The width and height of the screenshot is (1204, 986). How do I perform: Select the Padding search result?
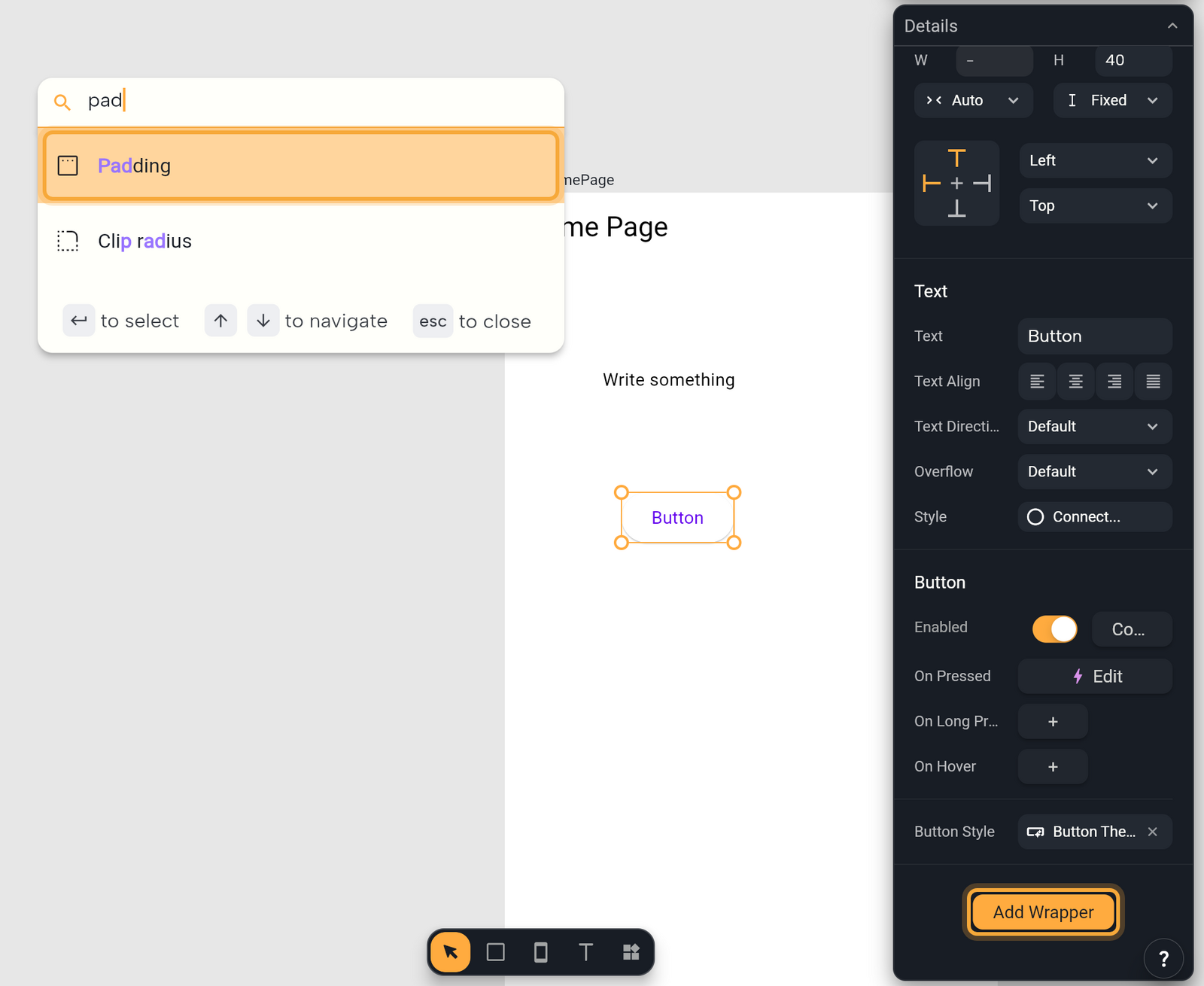click(301, 166)
